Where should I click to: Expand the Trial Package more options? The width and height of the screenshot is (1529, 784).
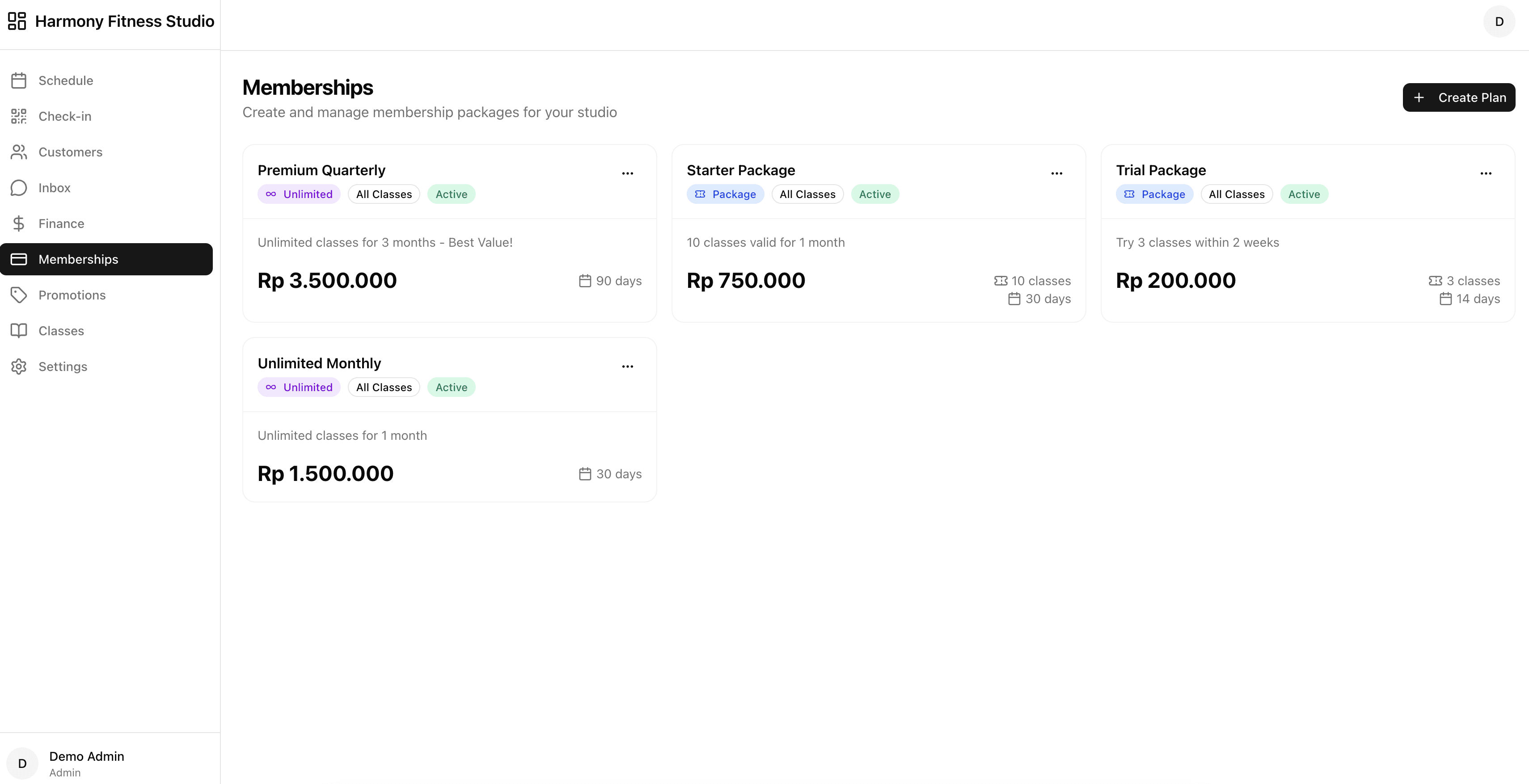coord(1486,173)
